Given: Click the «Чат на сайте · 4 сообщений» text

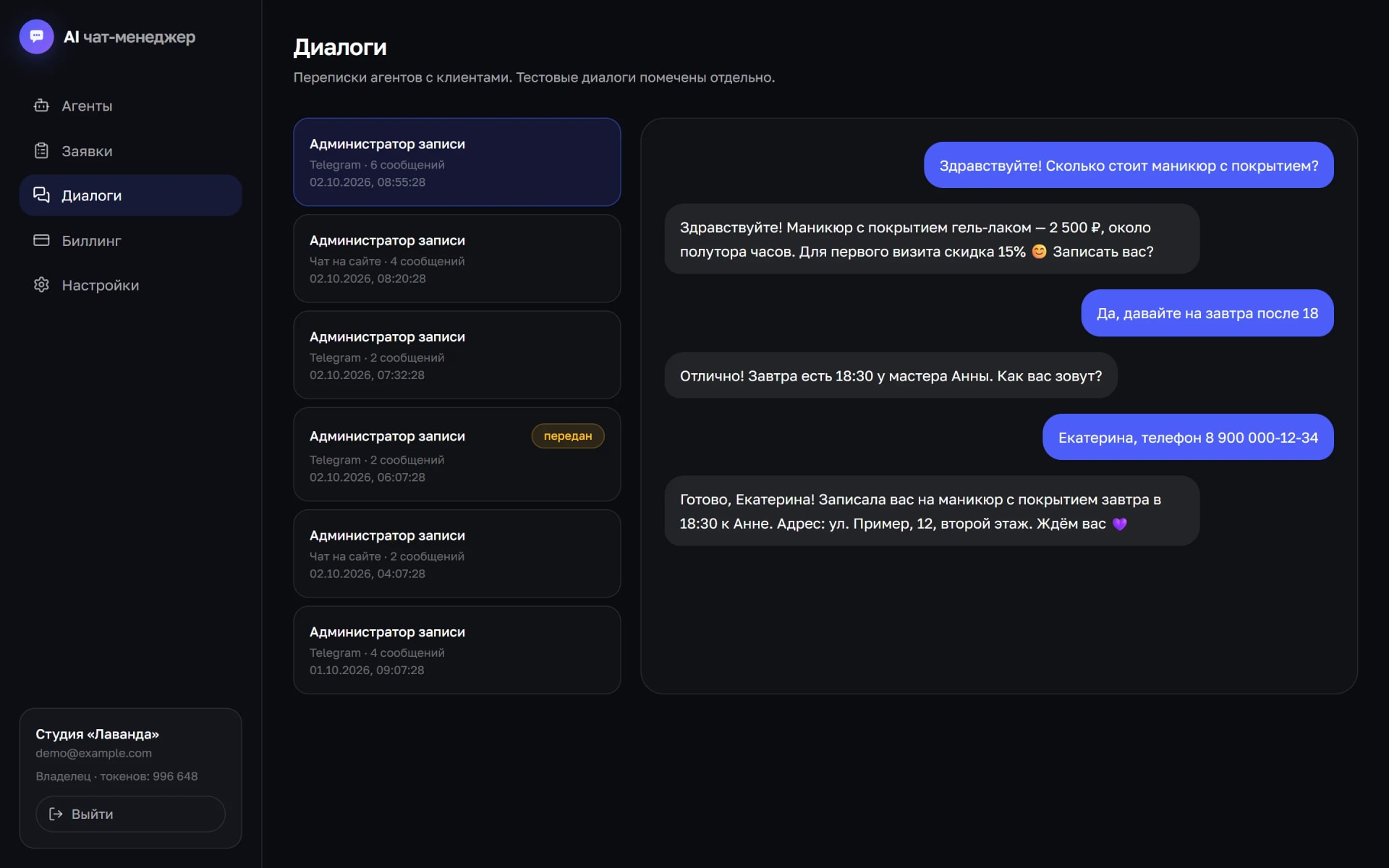Looking at the screenshot, I should point(387,261).
